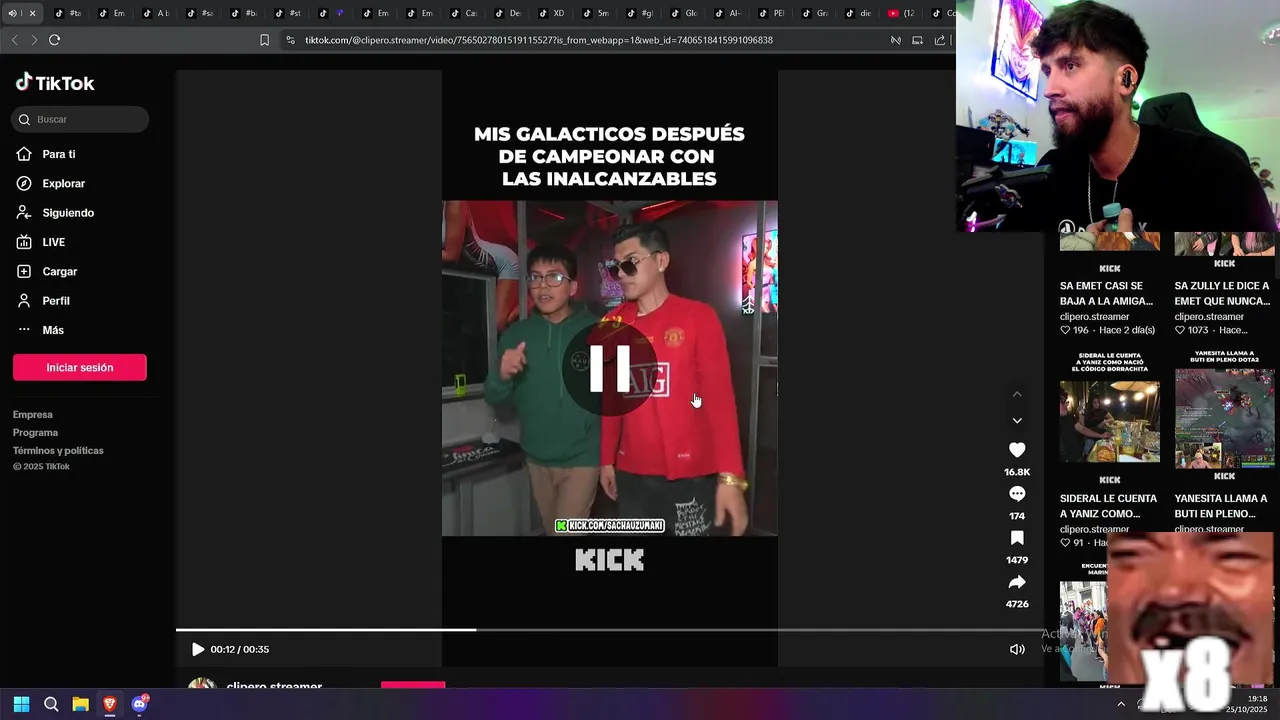Go forward in browser history
This screenshot has height=720, width=1280.
pyautogui.click(x=34, y=40)
